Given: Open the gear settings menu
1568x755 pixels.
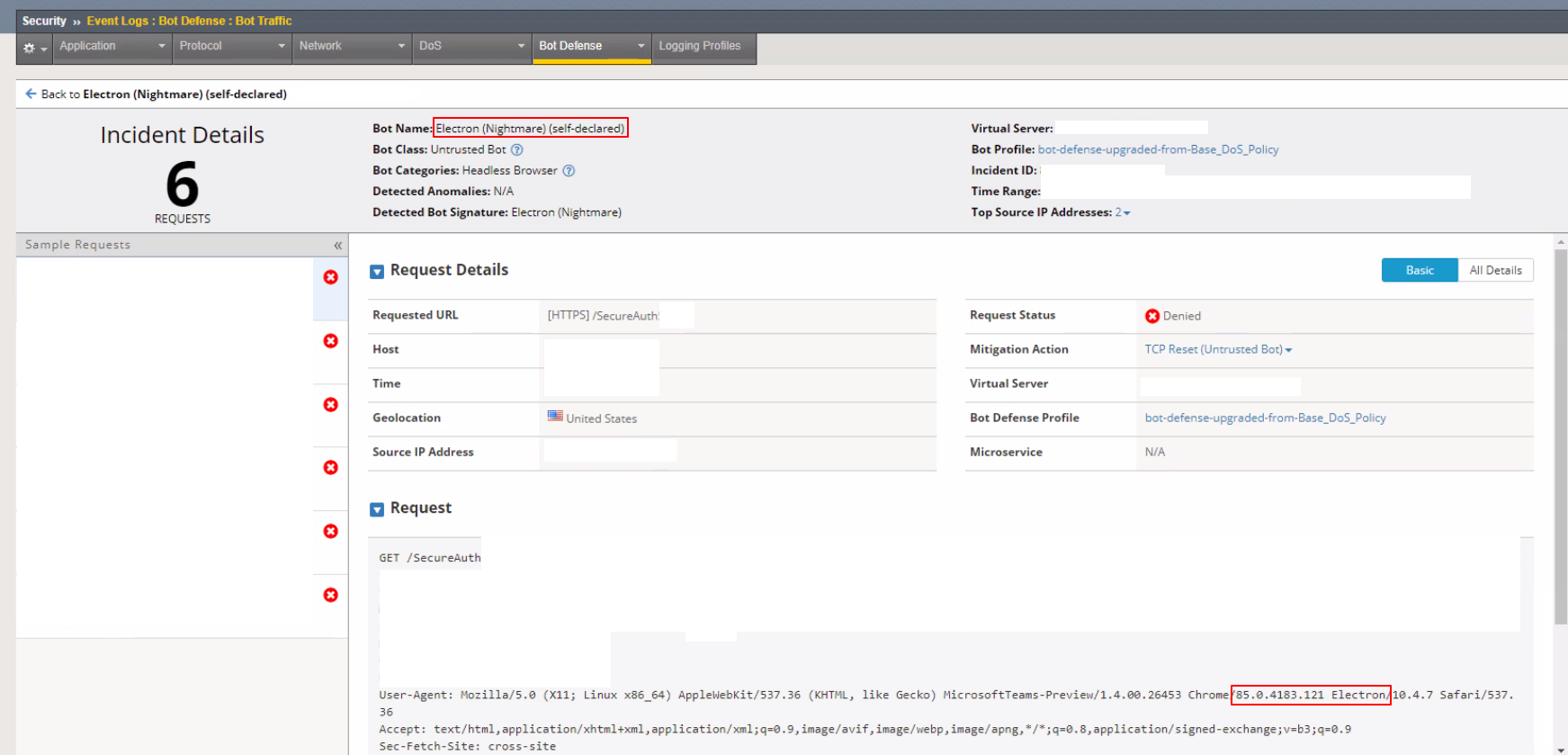Looking at the screenshot, I should coord(34,48).
